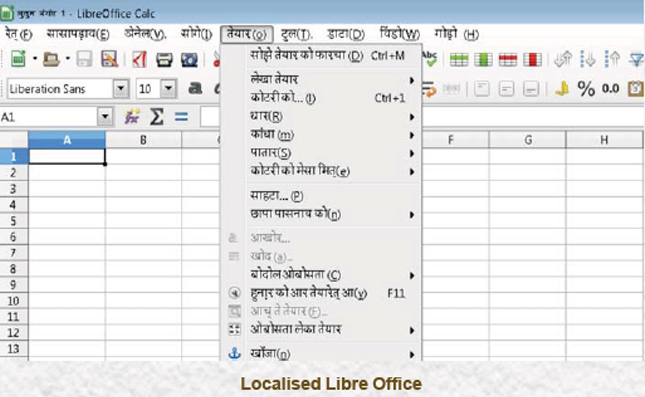This screenshot has width=645, height=397.
Task: Click the Print toolbar icon
Action: [x=164, y=60]
